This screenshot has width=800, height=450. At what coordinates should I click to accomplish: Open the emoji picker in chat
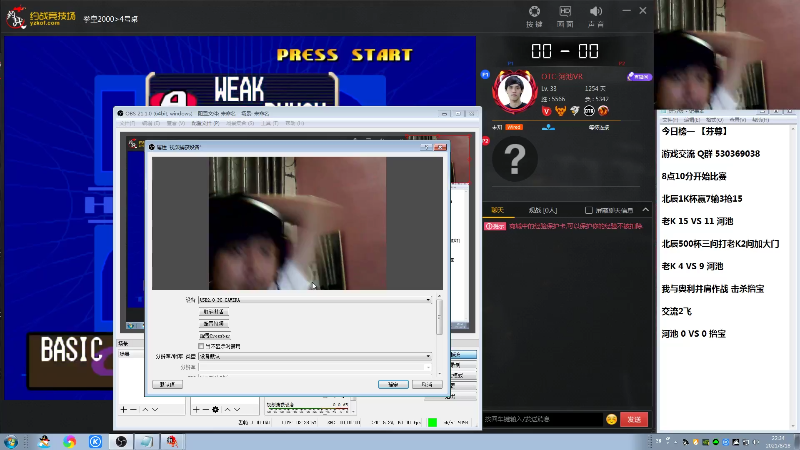coord(611,419)
